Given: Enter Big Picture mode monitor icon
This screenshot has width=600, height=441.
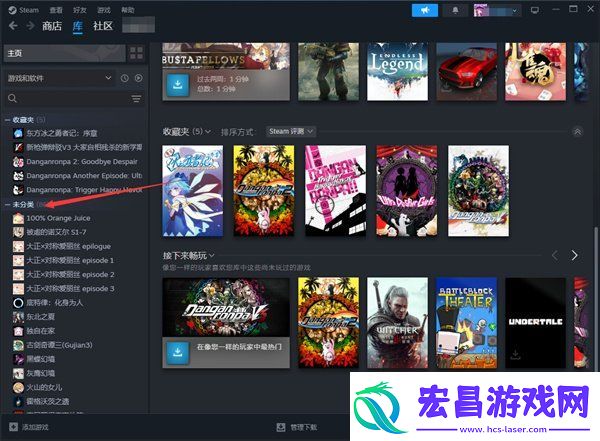Looking at the screenshot, I should pyautogui.click(x=535, y=10).
